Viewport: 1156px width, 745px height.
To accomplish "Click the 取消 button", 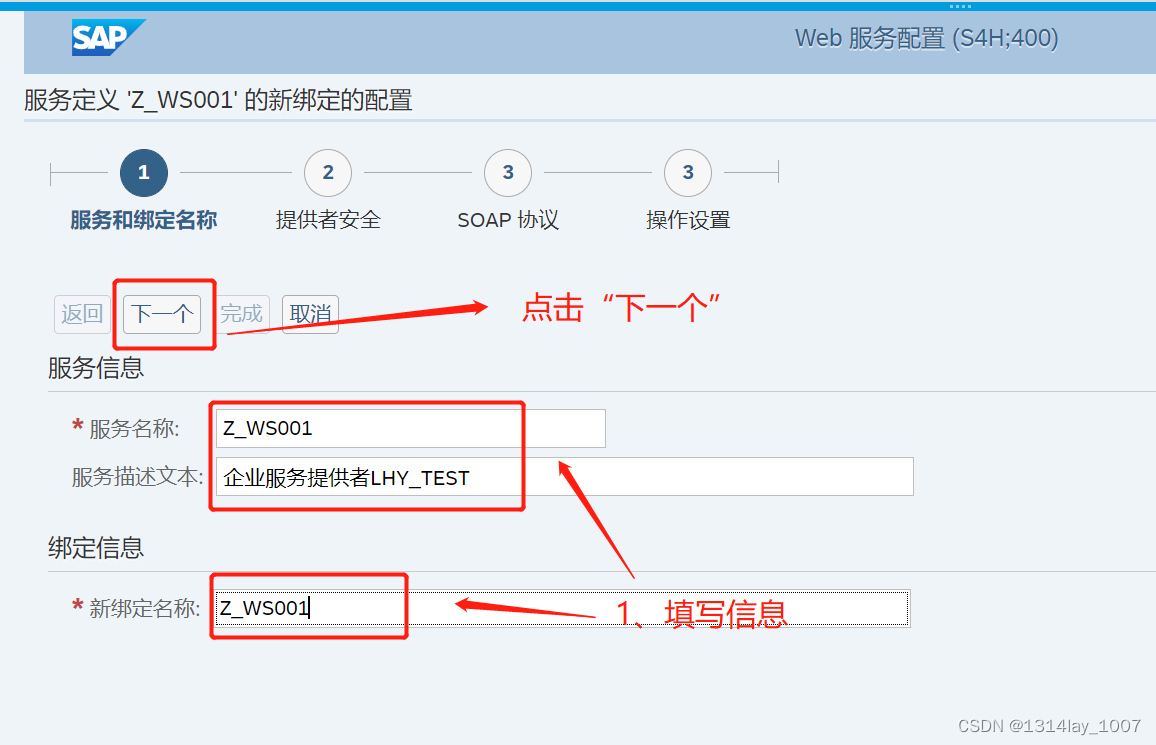I will (x=310, y=314).
